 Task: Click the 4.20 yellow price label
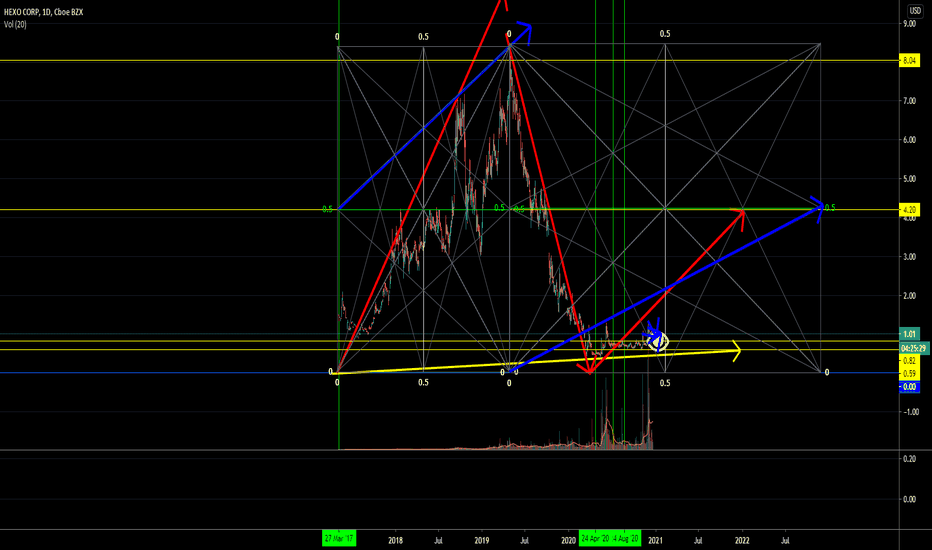pyautogui.click(x=909, y=209)
